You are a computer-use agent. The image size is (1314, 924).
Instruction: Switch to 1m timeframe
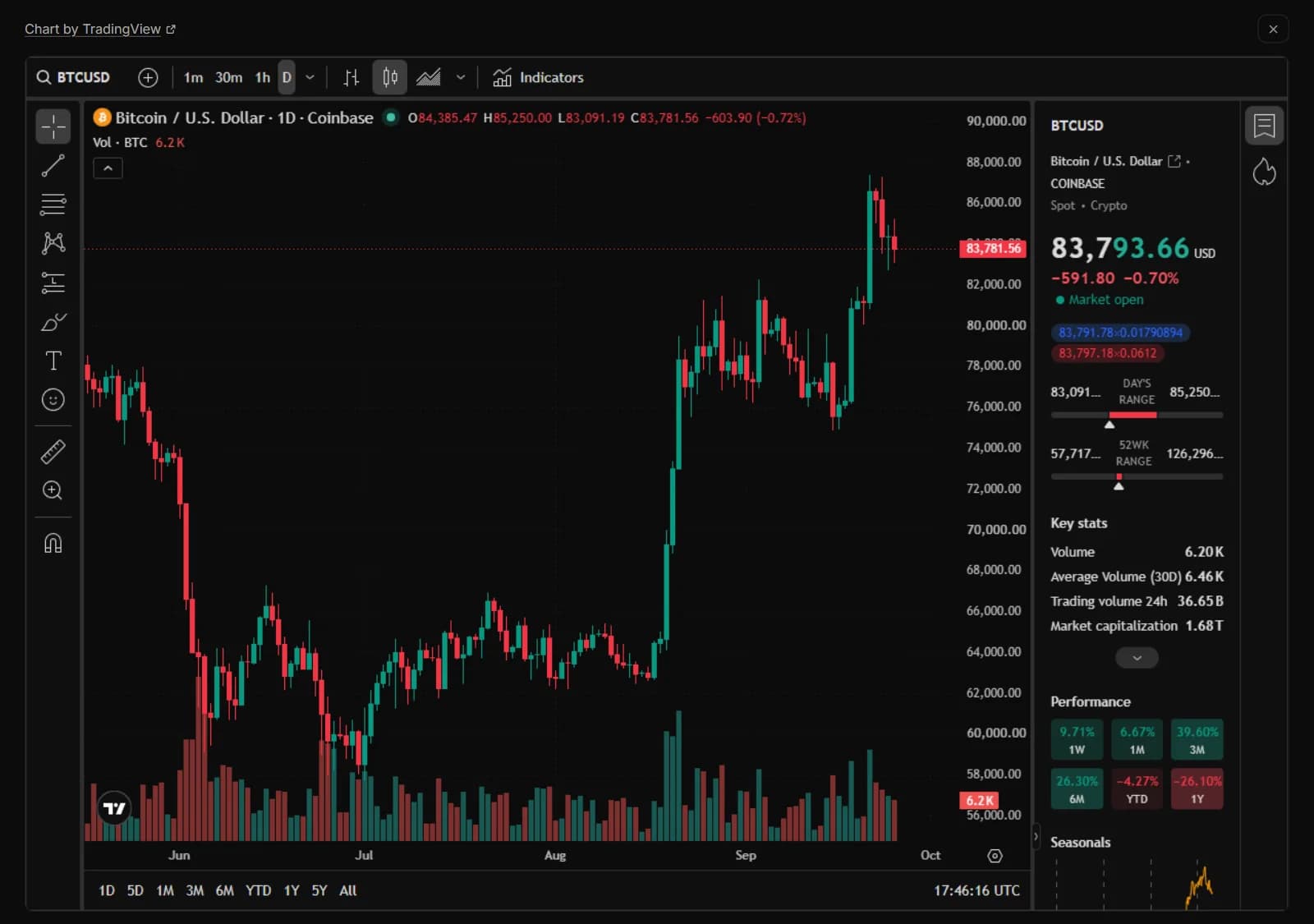point(194,77)
